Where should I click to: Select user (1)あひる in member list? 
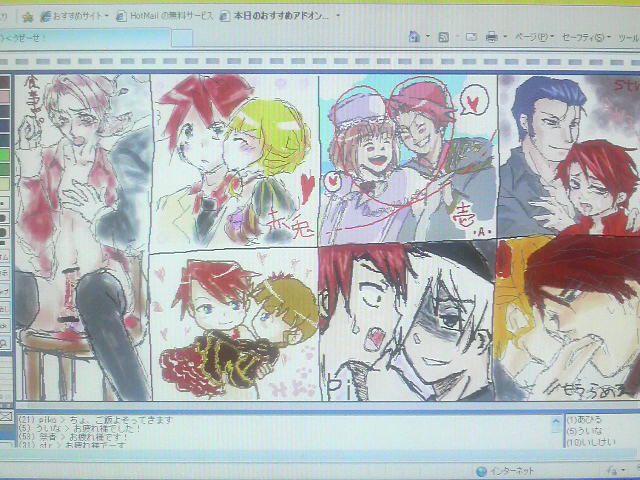point(584,419)
